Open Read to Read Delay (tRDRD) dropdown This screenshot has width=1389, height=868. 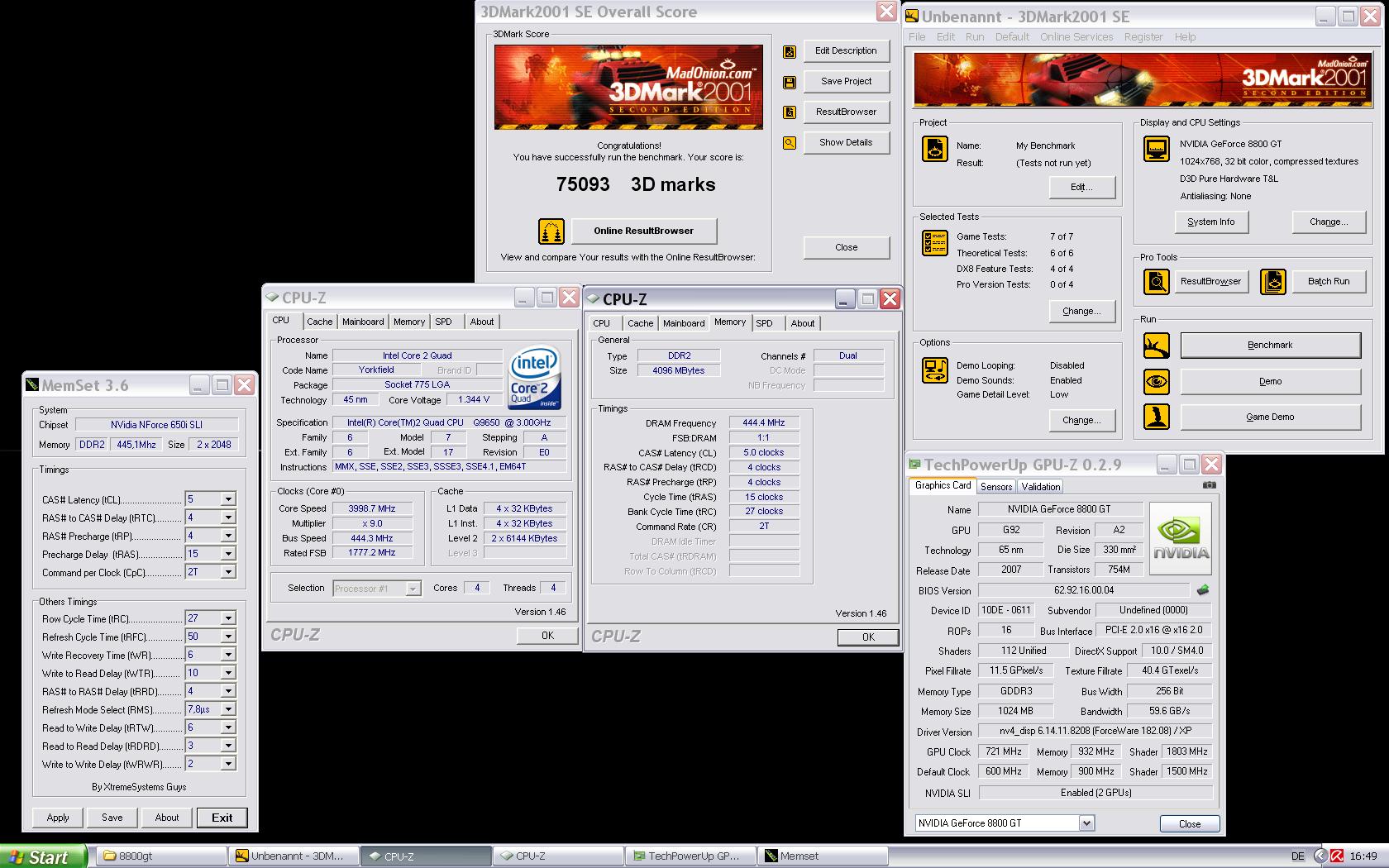coord(228,746)
